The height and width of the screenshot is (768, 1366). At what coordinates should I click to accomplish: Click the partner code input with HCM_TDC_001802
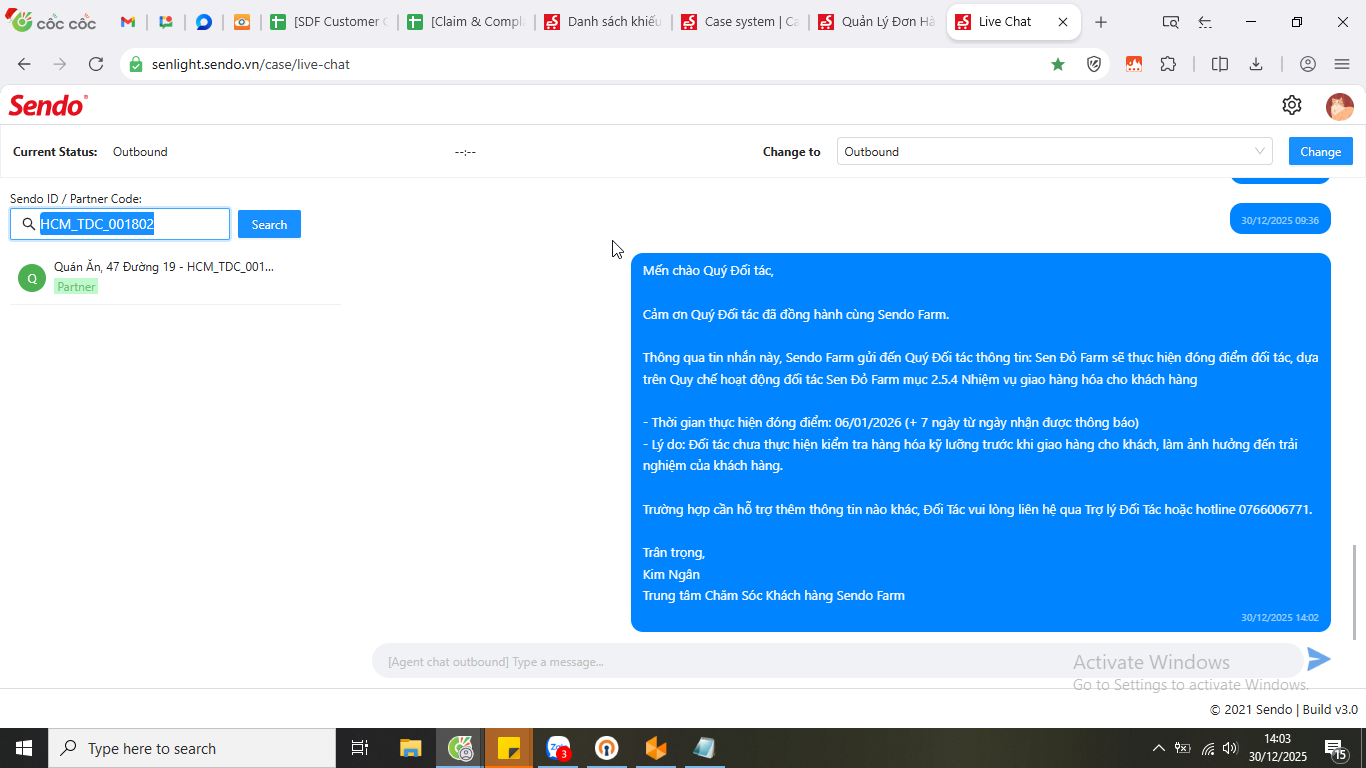[120, 224]
